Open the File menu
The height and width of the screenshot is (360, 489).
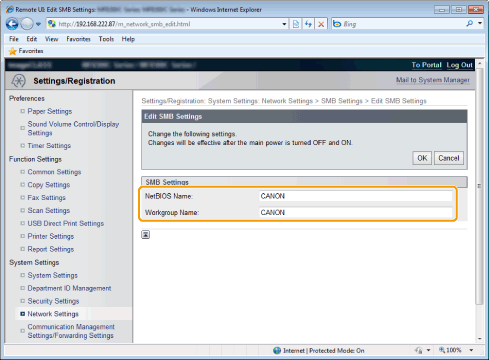pos(14,39)
